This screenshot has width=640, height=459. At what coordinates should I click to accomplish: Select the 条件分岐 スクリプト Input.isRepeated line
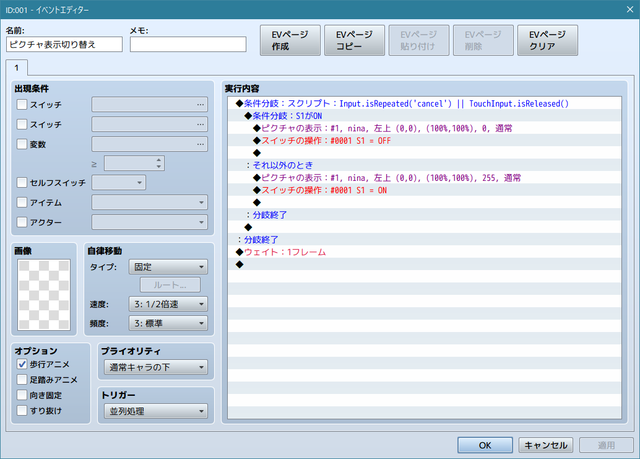(x=424, y=104)
